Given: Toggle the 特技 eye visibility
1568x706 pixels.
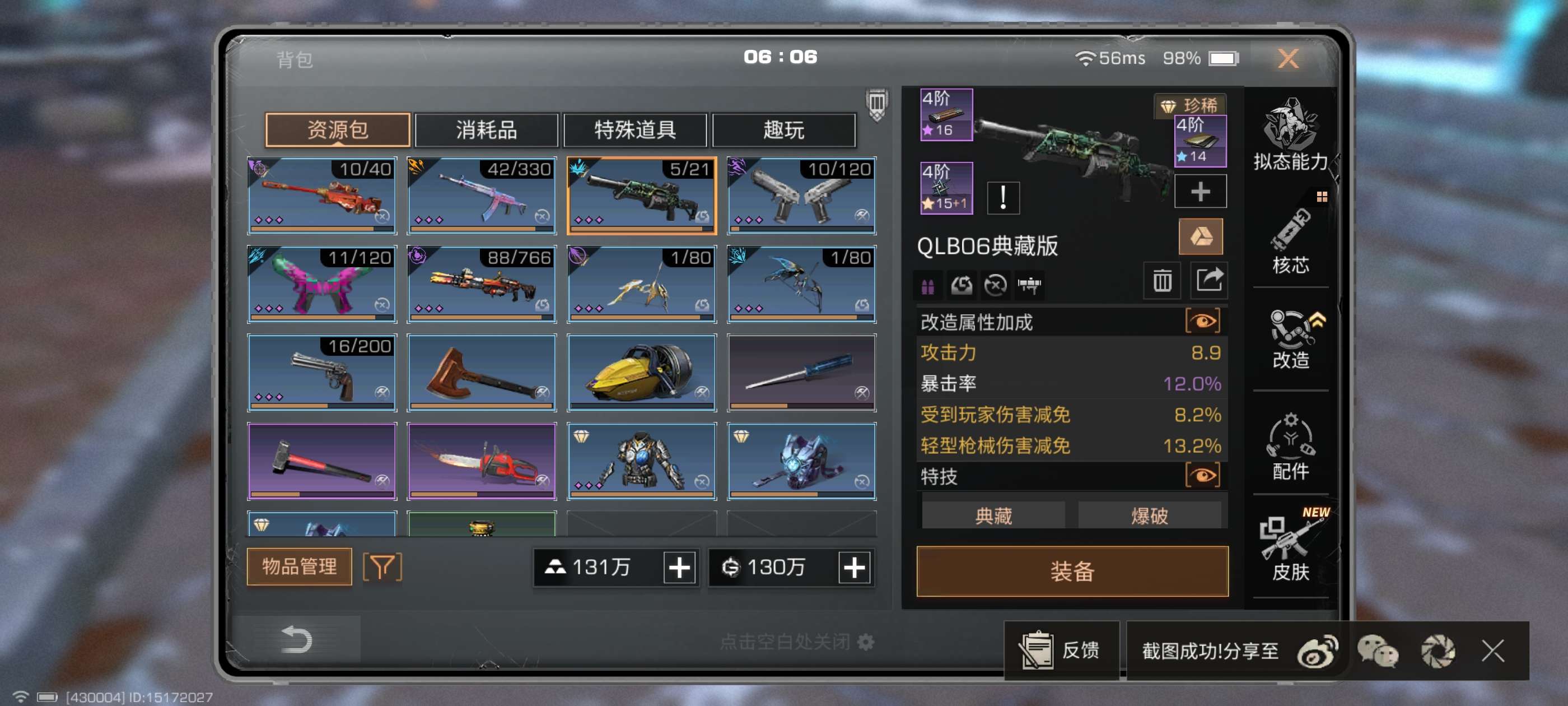Looking at the screenshot, I should coord(1203,475).
